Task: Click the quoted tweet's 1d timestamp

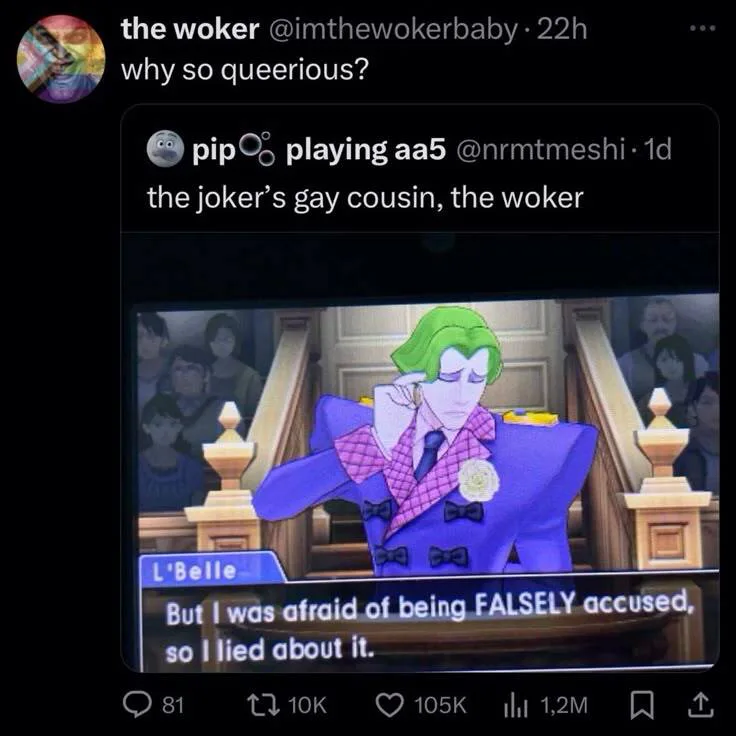Action: (x=659, y=151)
